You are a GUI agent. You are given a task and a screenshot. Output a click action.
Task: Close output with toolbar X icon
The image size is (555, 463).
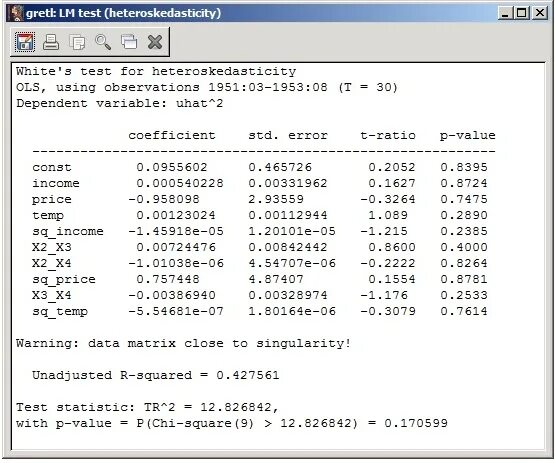(155, 42)
